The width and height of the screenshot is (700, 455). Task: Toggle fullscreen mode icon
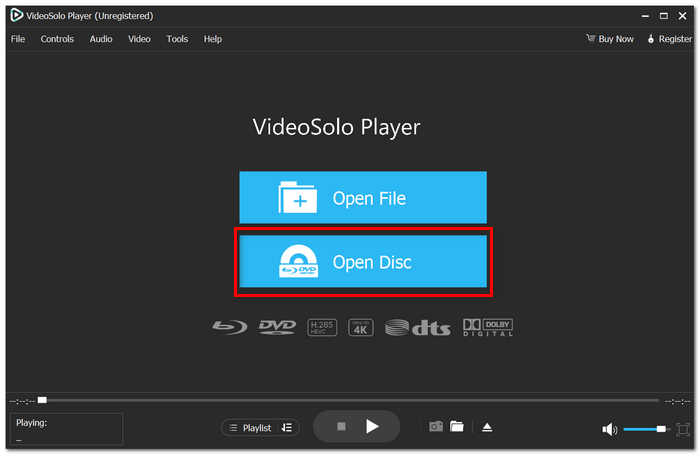683,430
